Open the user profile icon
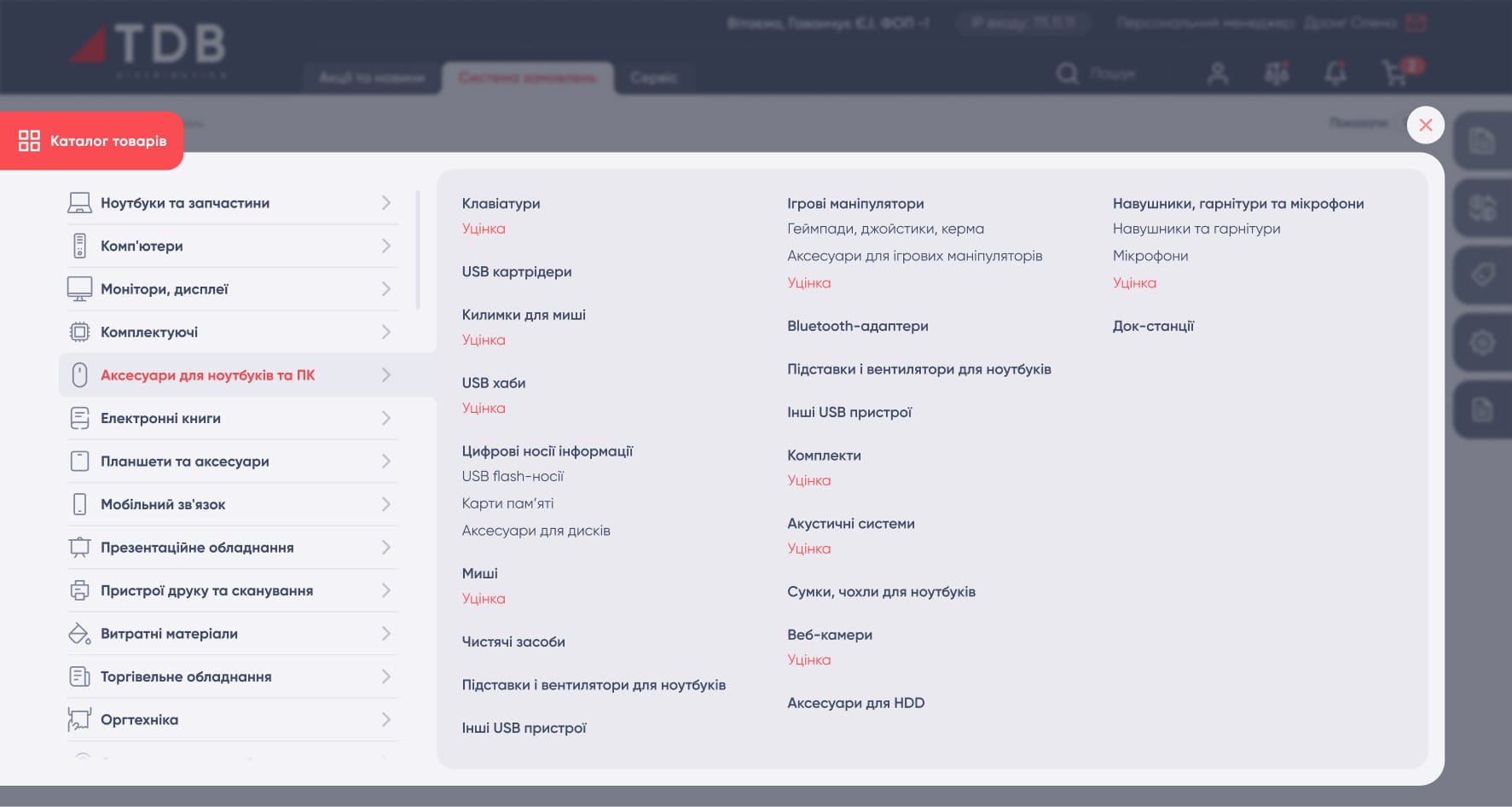1512x807 pixels. click(x=1218, y=73)
